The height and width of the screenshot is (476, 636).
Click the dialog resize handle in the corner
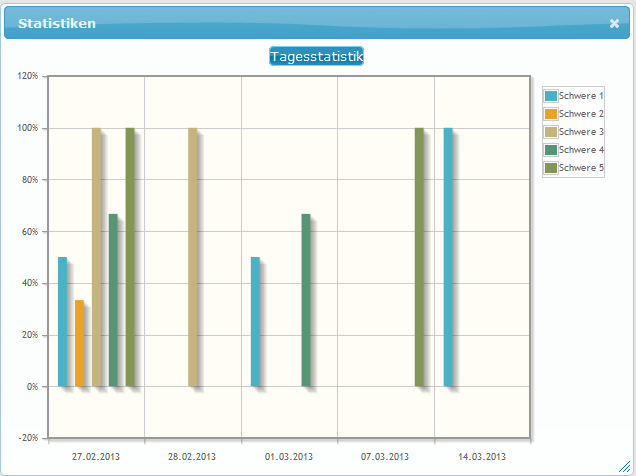tap(625, 466)
